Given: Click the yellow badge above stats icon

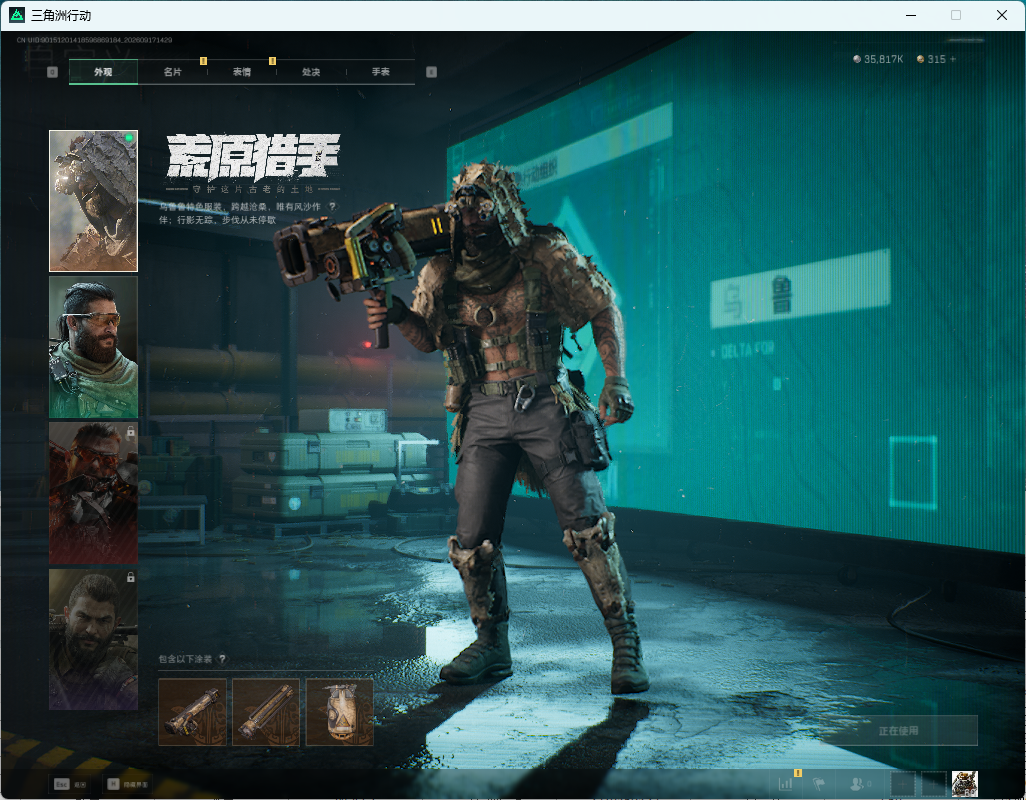Looking at the screenshot, I should tap(798, 773).
